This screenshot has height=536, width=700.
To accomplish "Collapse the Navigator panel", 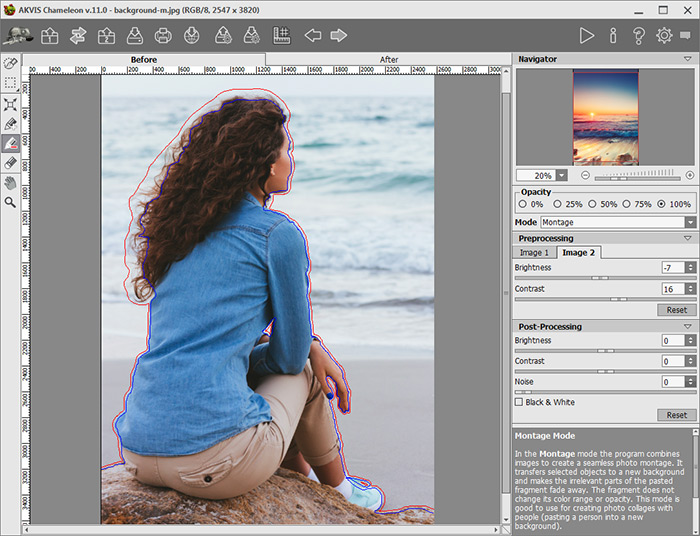I will [688, 59].
